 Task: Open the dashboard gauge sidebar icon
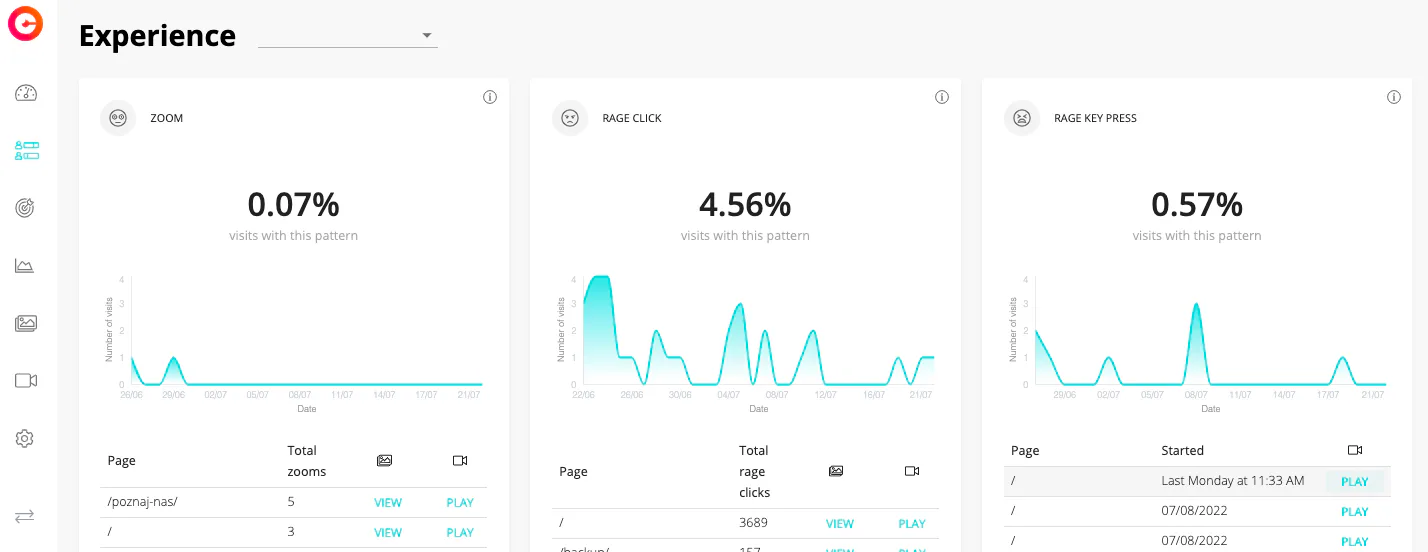[x=26, y=93]
